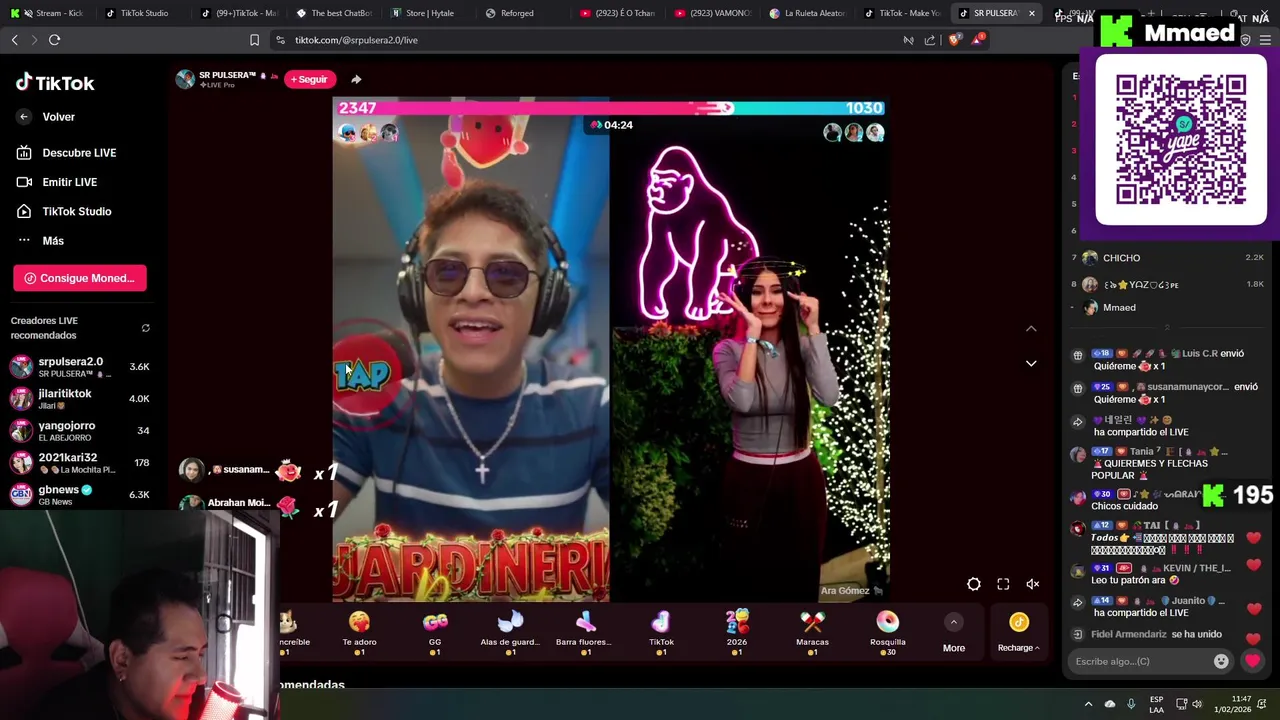Viewport: 1280px width, 720px height.
Task: Send the Barra fluorescente gift
Action: click(x=585, y=633)
